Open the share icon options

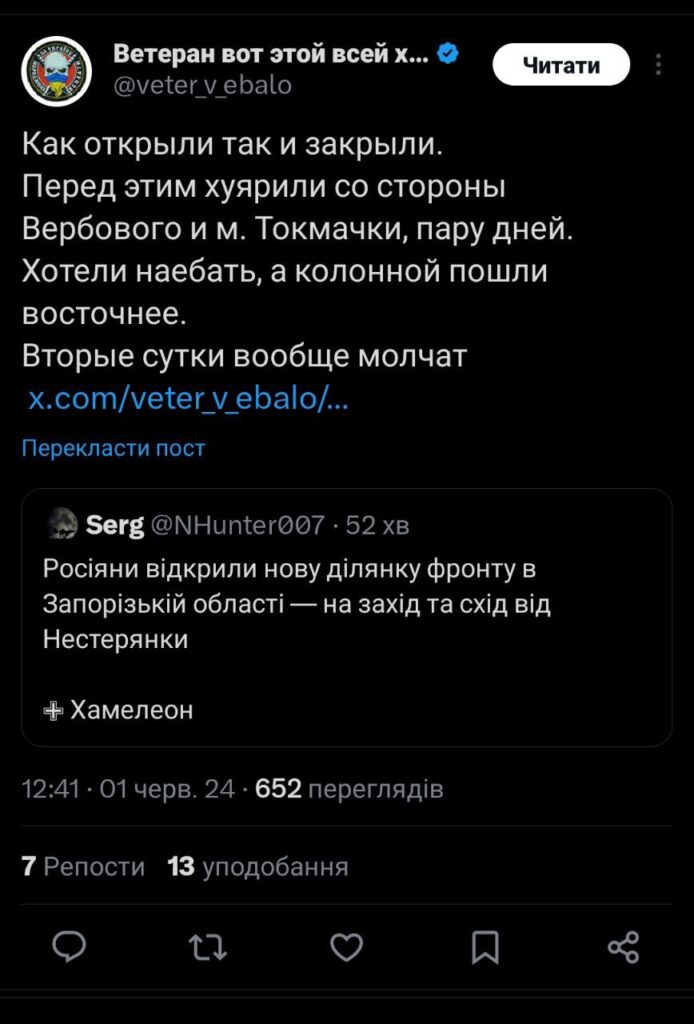coord(623,946)
